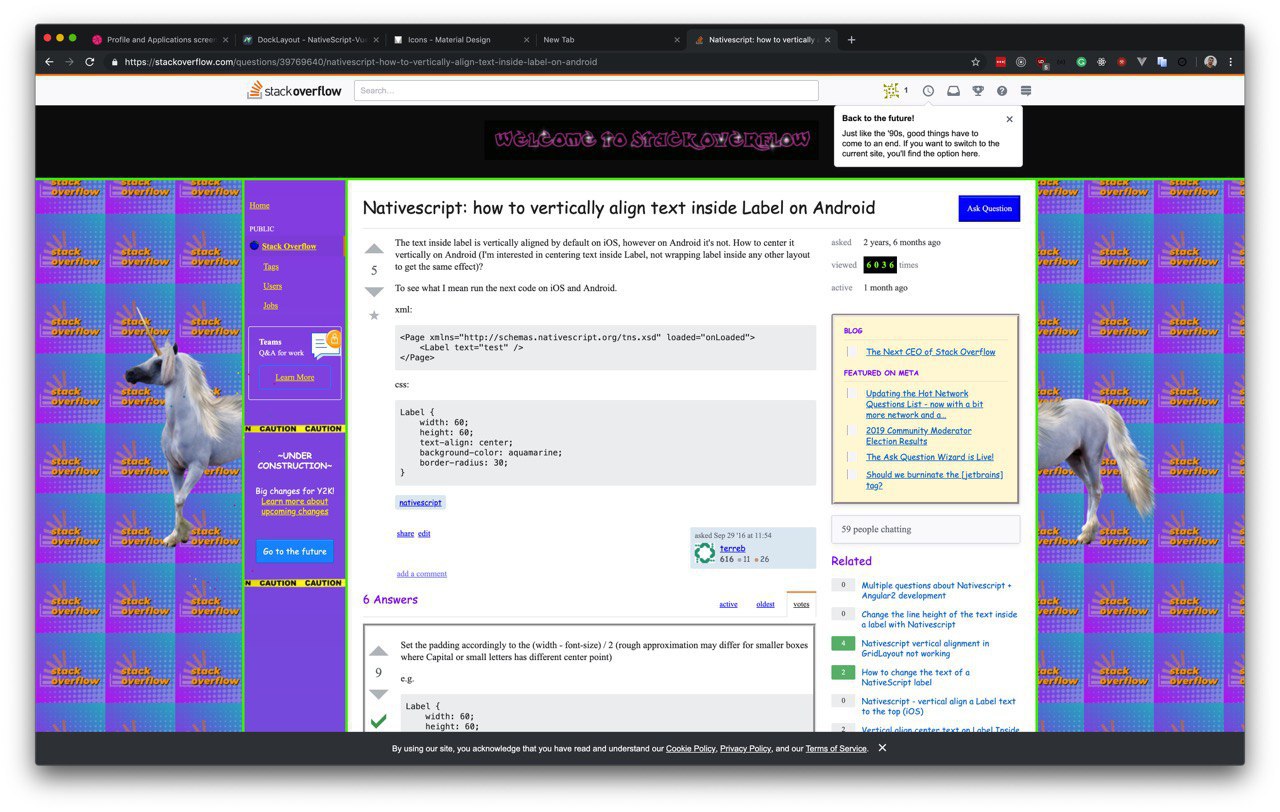The width and height of the screenshot is (1280, 812).
Task: Open Privacy Policy link in banner
Action: tap(746, 748)
